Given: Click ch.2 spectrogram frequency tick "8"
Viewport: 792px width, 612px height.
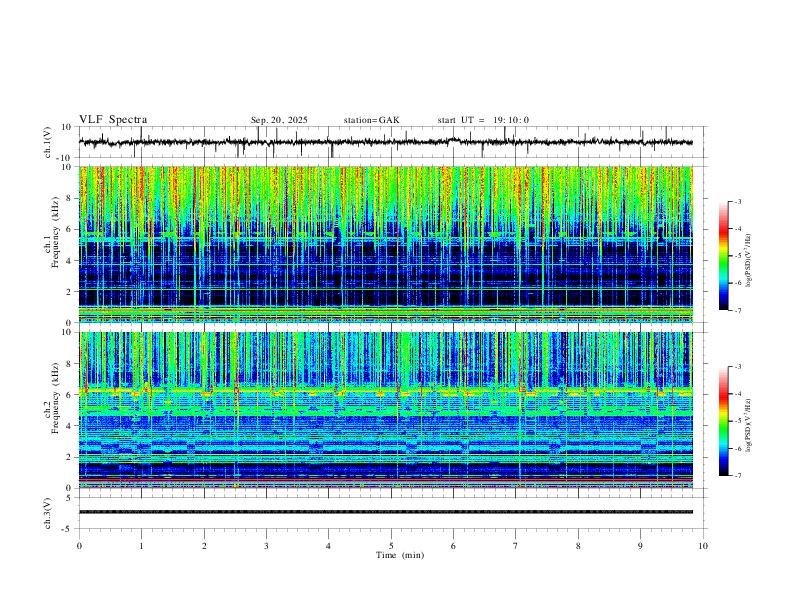Looking at the screenshot, I should 70,364.
